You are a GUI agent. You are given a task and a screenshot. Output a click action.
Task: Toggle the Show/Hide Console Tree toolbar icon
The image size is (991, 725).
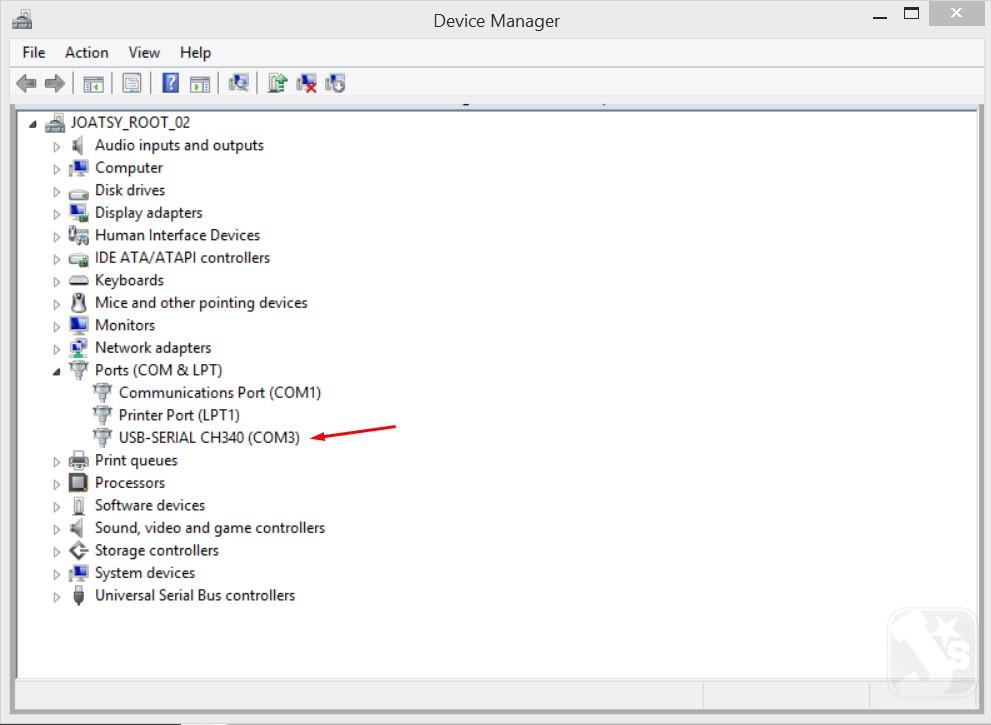tap(94, 83)
